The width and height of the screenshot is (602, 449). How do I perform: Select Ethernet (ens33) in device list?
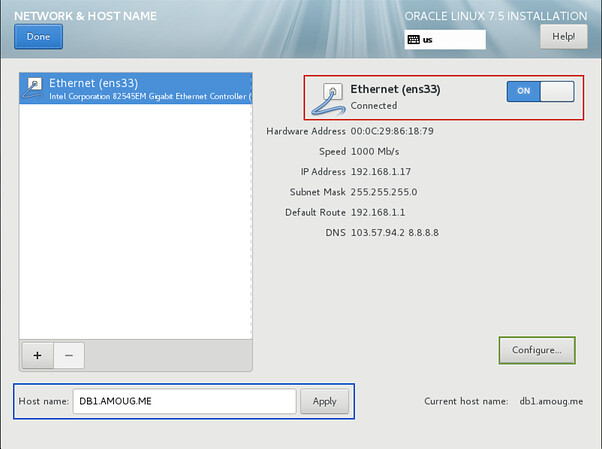pos(136,89)
